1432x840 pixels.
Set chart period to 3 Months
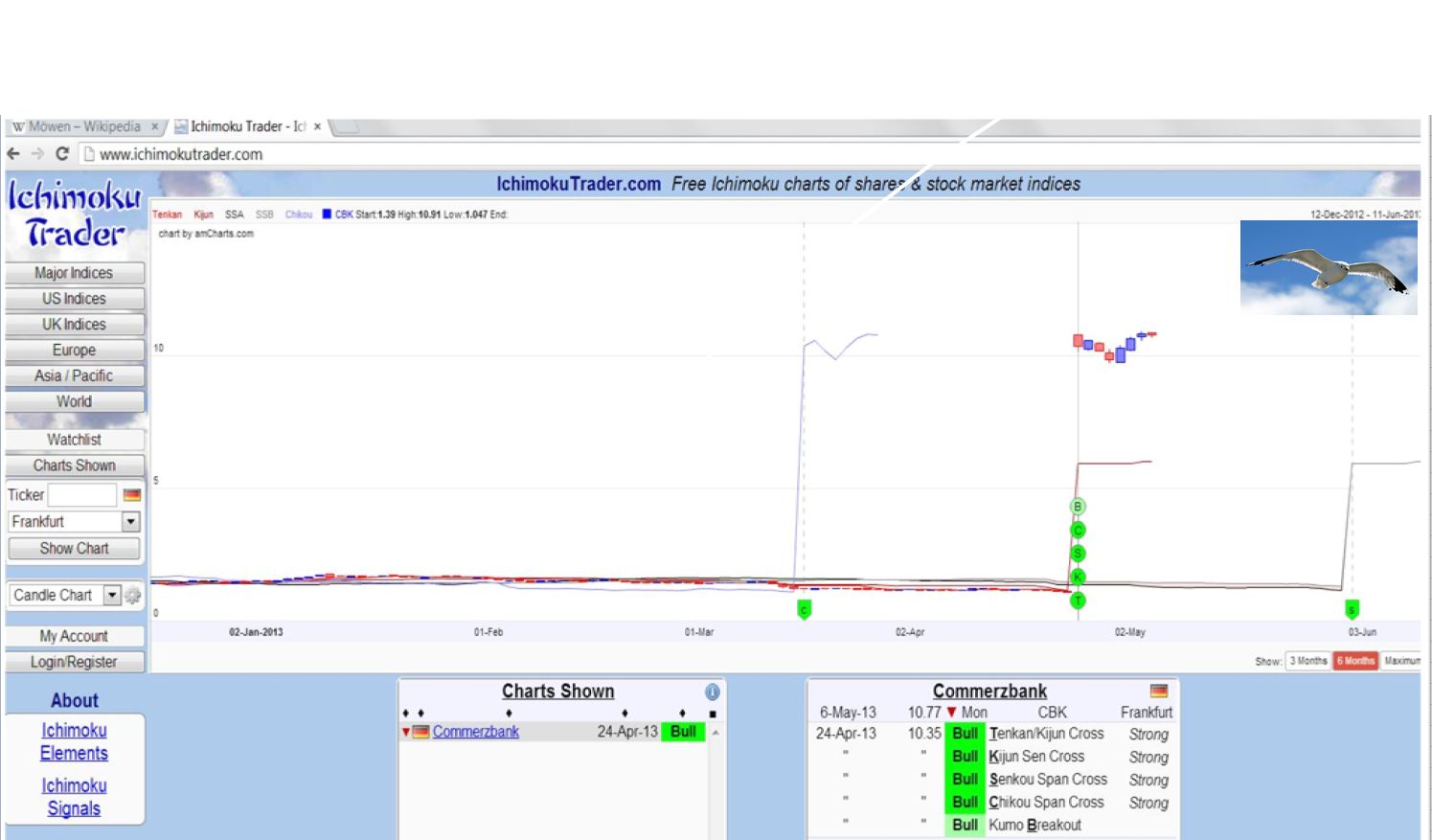click(x=1308, y=661)
